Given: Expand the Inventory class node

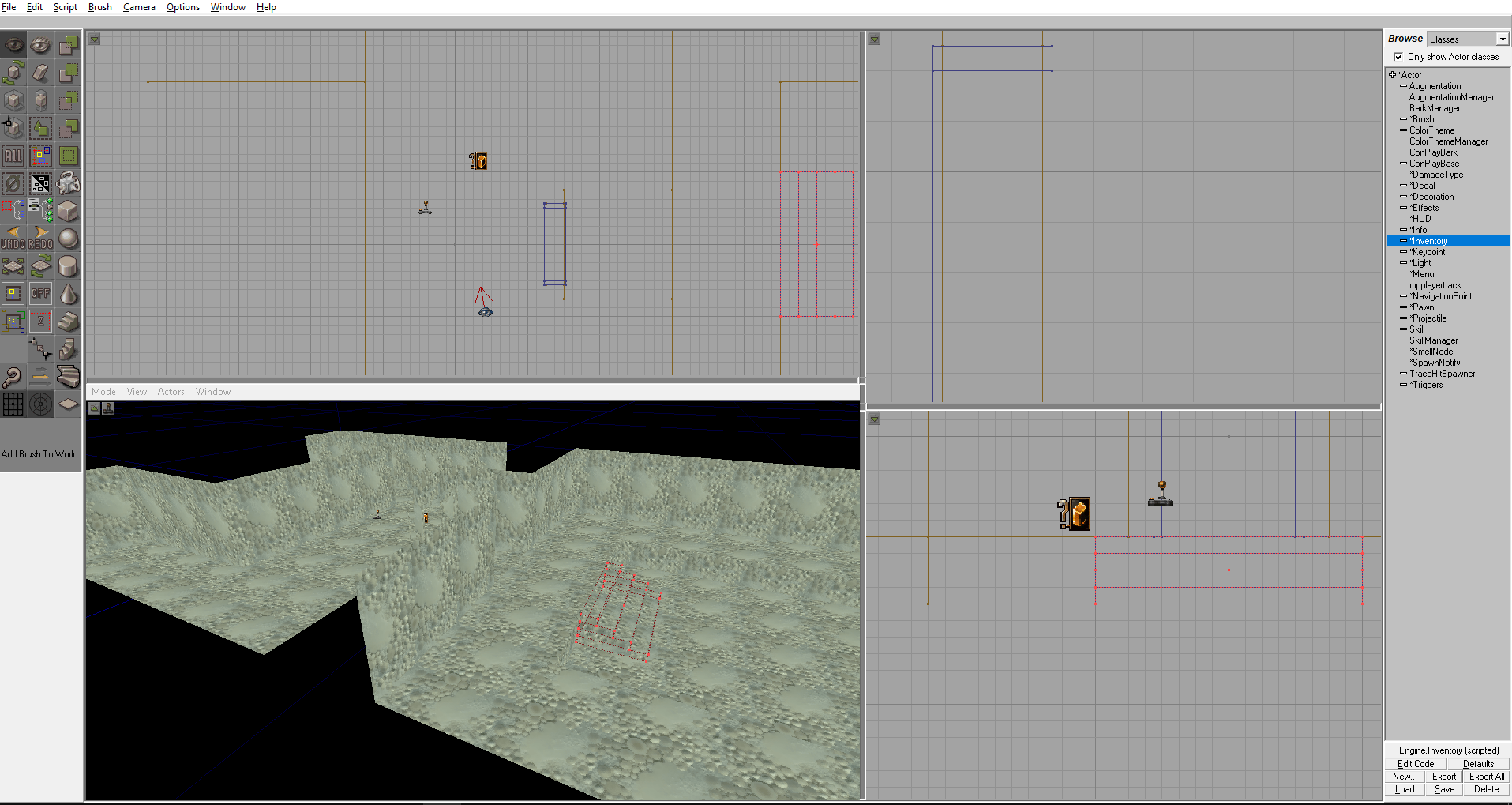Looking at the screenshot, I should [x=1403, y=241].
